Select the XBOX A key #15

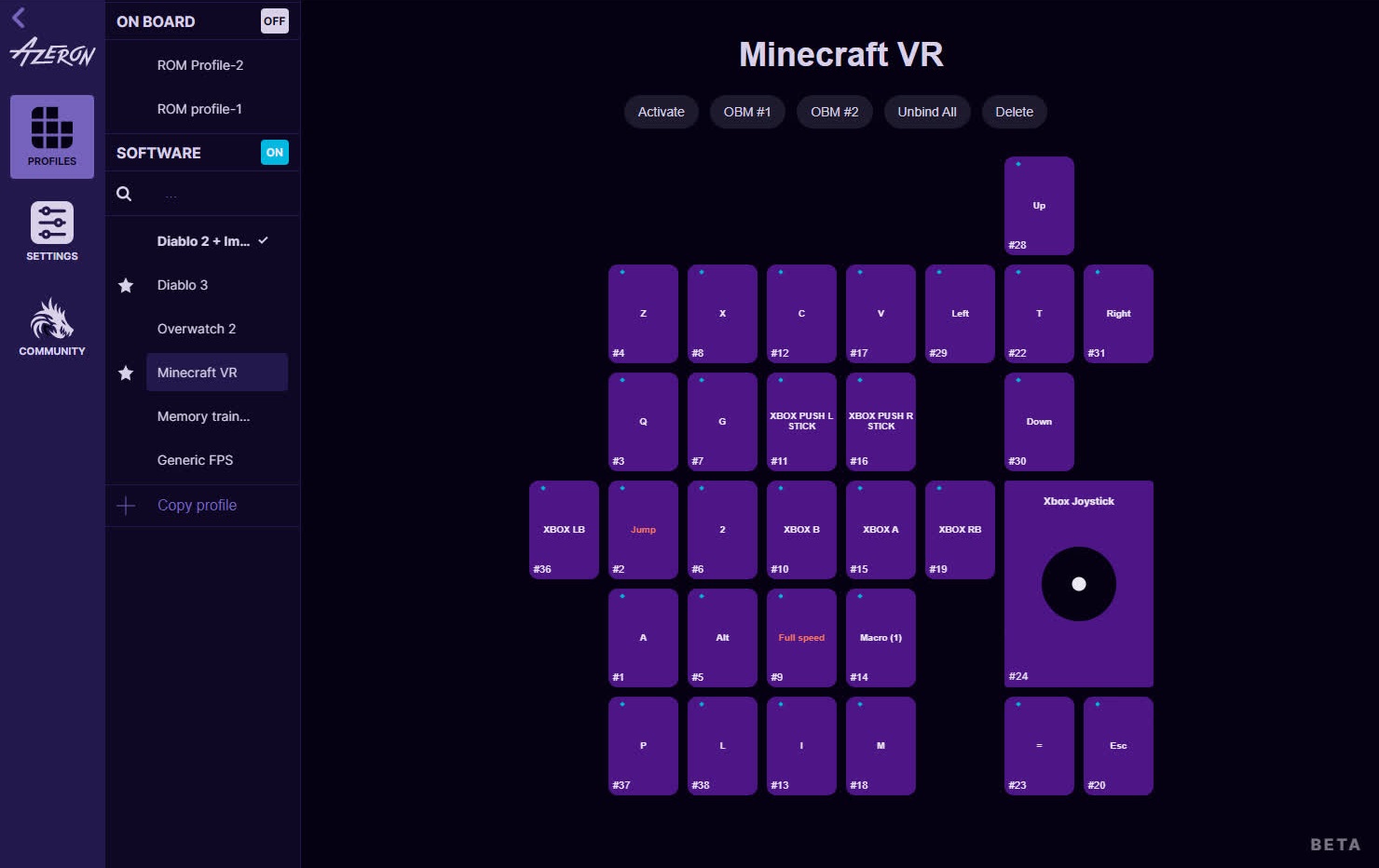[881, 530]
